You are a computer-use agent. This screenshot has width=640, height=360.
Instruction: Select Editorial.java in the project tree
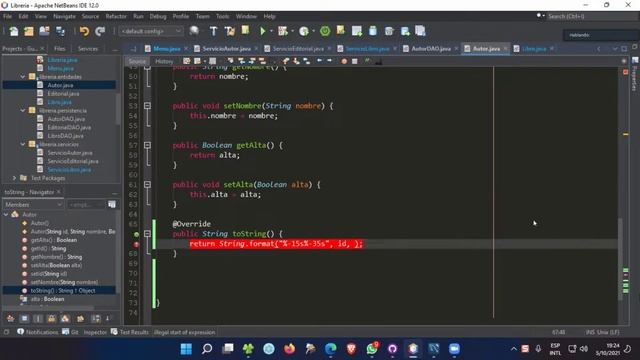63,93
